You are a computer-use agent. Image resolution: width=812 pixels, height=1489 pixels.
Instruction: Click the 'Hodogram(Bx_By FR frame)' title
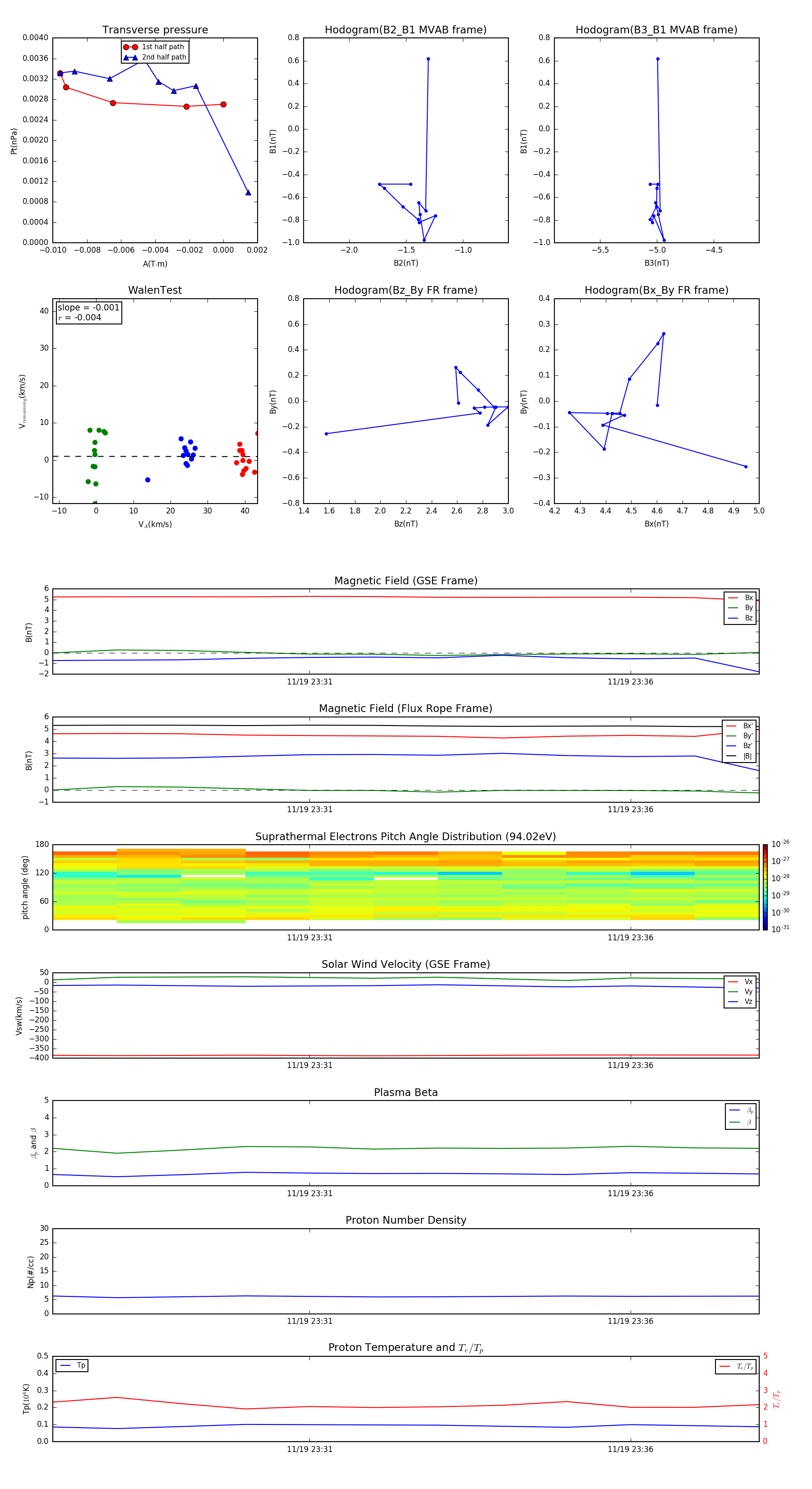656,290
